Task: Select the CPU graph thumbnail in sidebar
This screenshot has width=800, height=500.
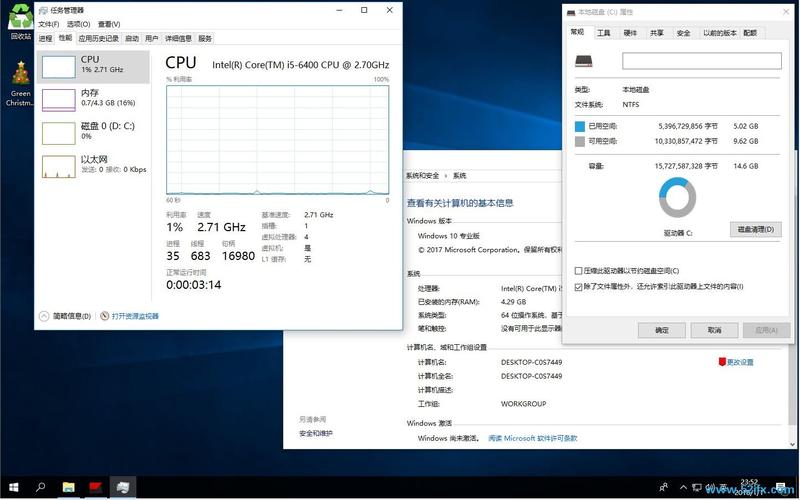Action: [x=59, y=67]
